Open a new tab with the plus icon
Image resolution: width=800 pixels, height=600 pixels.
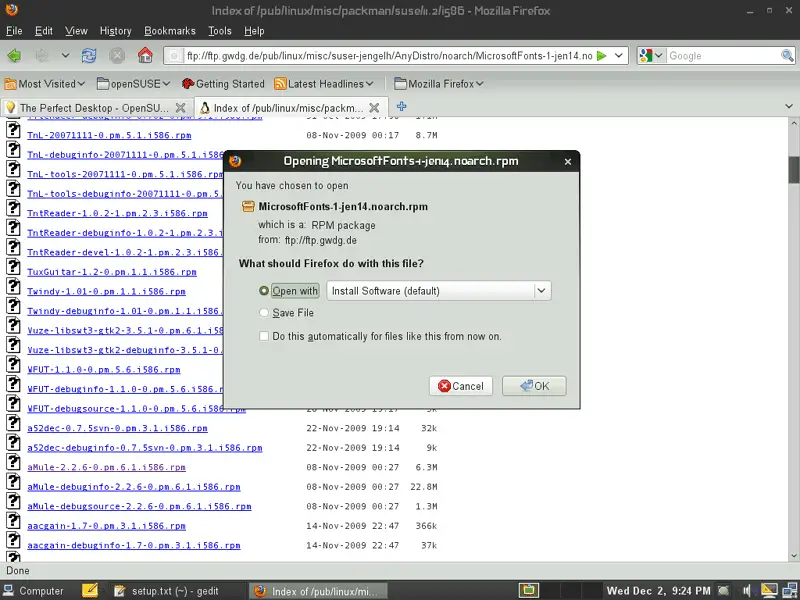(x=402, y=106)
